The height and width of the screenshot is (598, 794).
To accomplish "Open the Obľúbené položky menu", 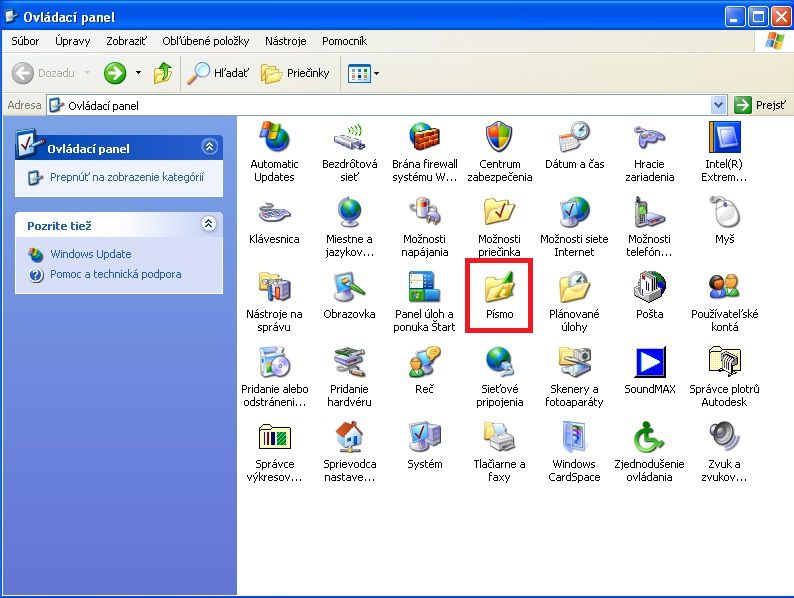I will click(x=206, y=41).
